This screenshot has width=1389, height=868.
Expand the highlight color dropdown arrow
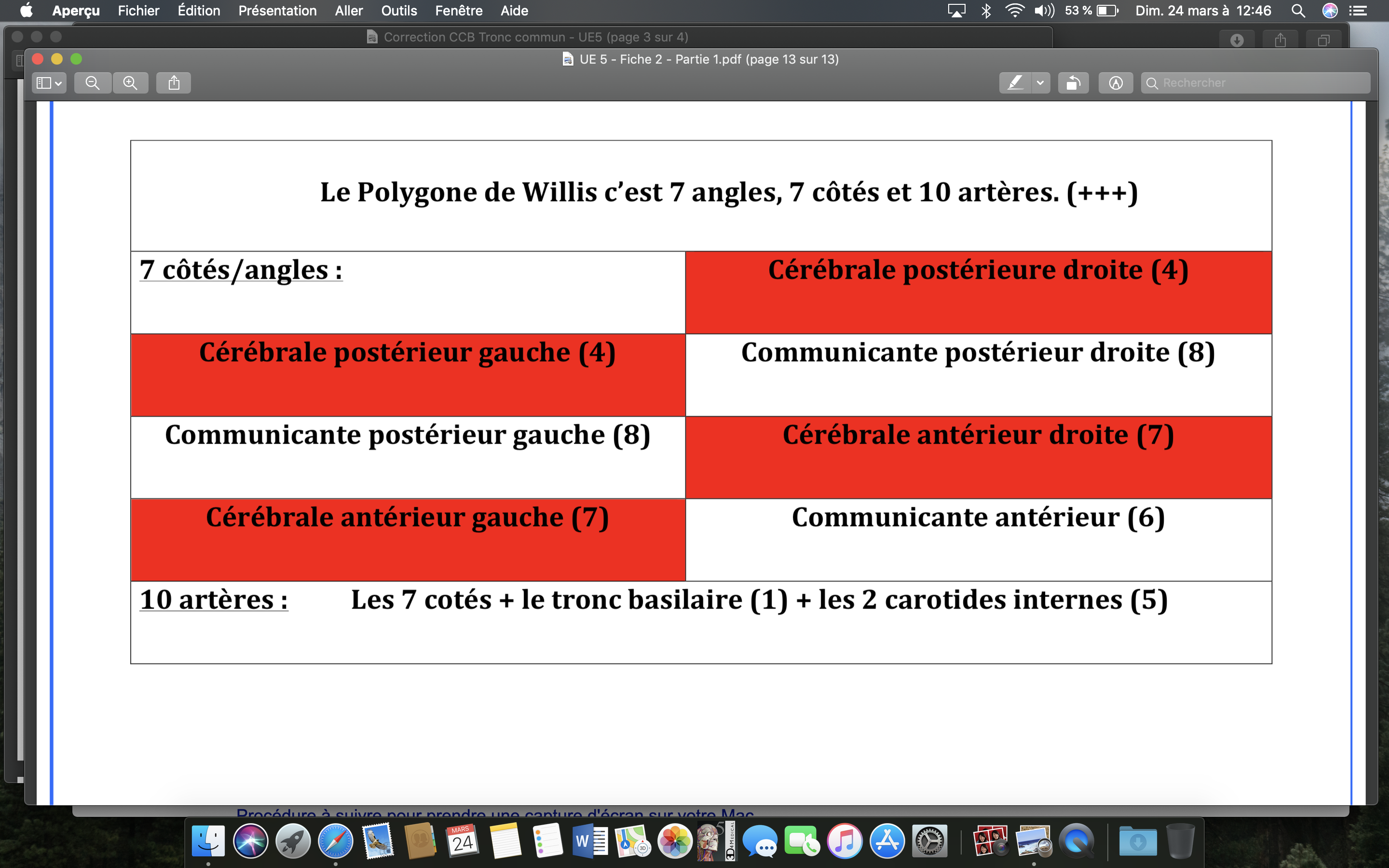tap(1040, 82)
